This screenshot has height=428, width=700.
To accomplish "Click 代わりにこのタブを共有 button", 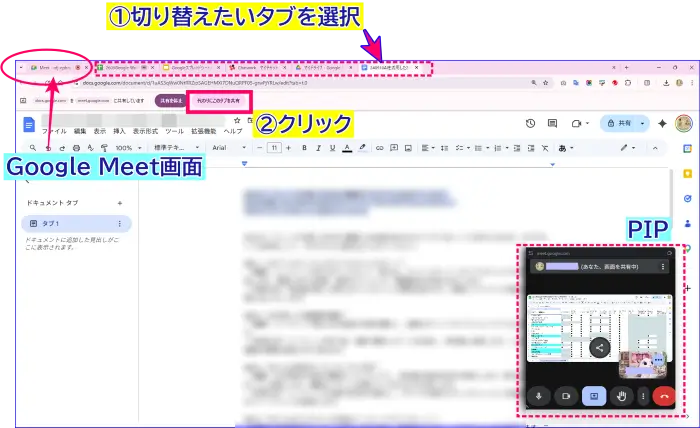I will (x=218, y=101).
